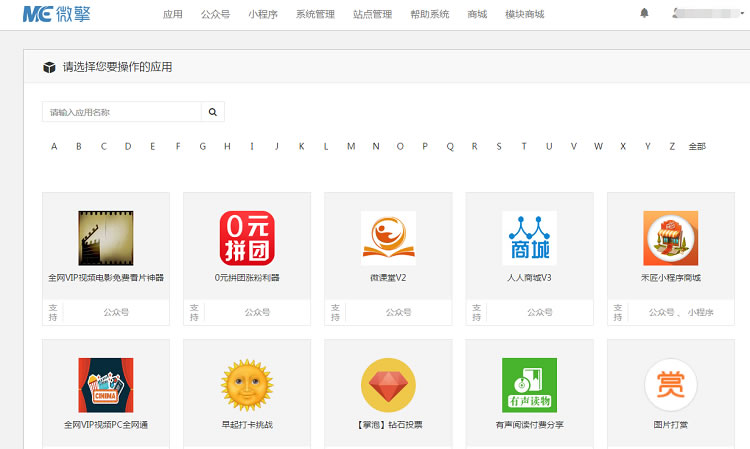This screenshot has width=750, height=449.
Task: Filter apps by letter B
Action: click(x=78, y=146)
